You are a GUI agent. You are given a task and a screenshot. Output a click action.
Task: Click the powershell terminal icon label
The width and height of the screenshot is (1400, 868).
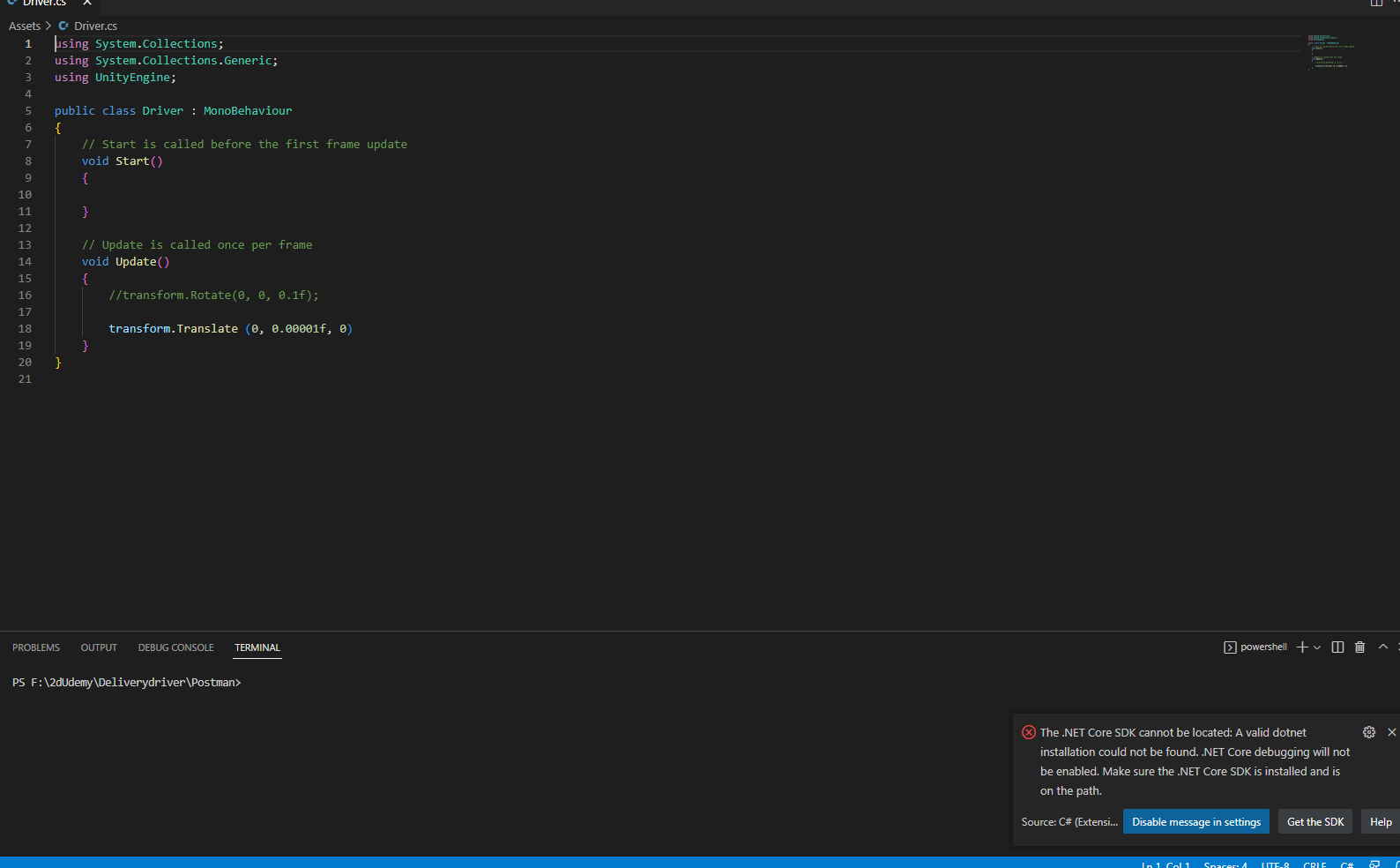[x=1255, y=647]
